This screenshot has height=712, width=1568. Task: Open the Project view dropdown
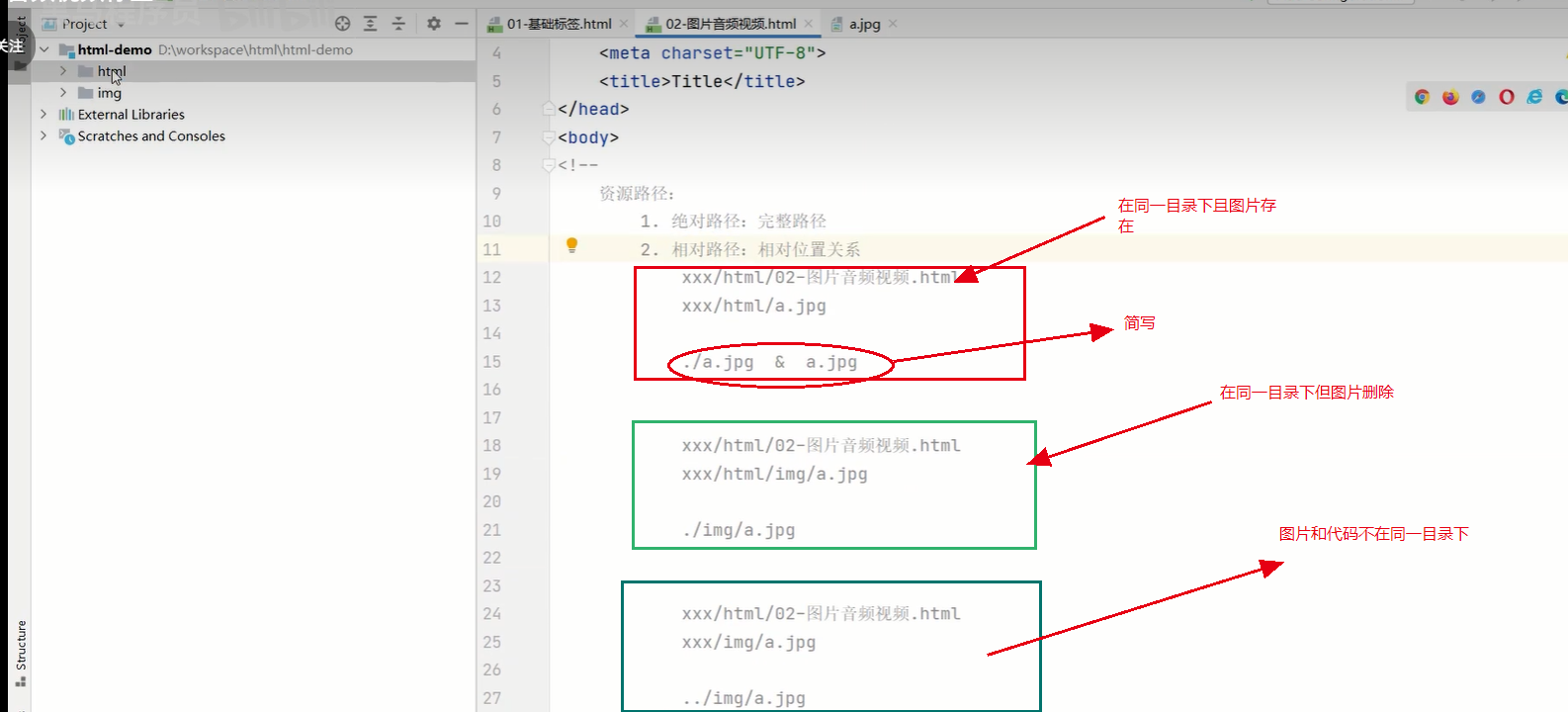(121, 25)
